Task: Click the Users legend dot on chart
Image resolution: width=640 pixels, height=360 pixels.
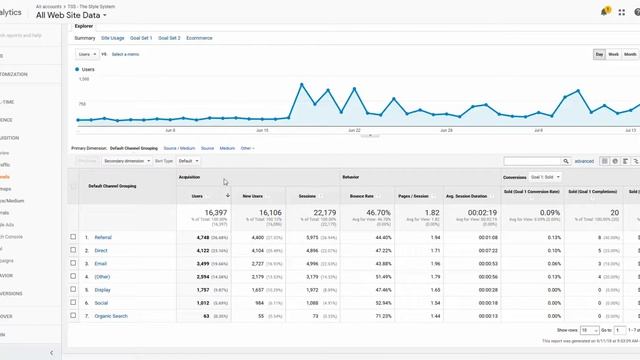Action: point(77,69)
